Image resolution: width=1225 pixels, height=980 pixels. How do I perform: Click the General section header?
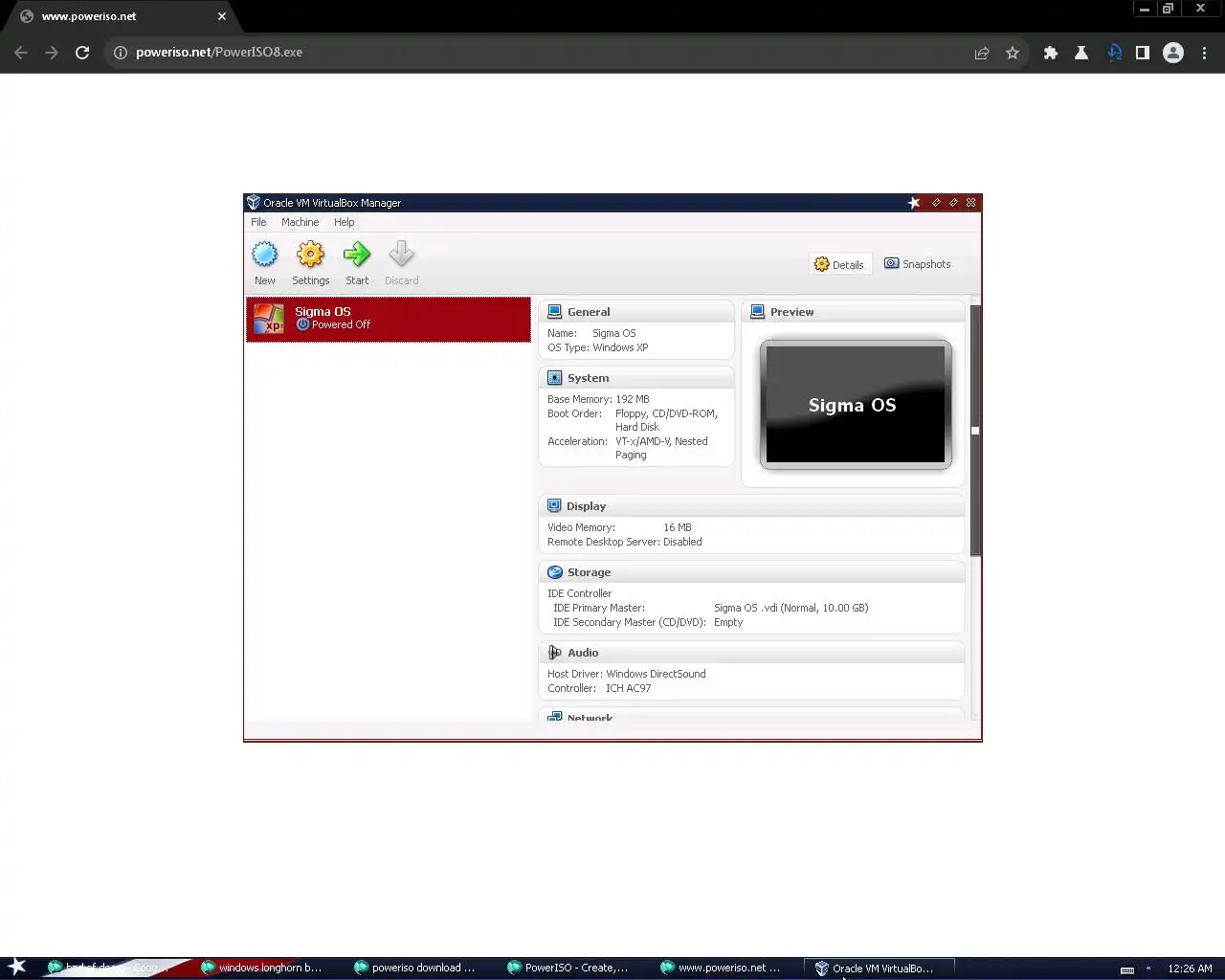pos(636,312)
